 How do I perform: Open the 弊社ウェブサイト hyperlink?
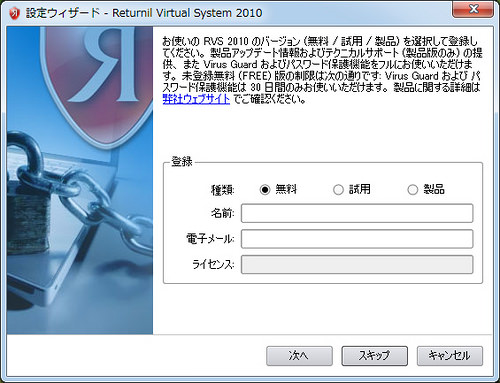[x=196, y=99]
